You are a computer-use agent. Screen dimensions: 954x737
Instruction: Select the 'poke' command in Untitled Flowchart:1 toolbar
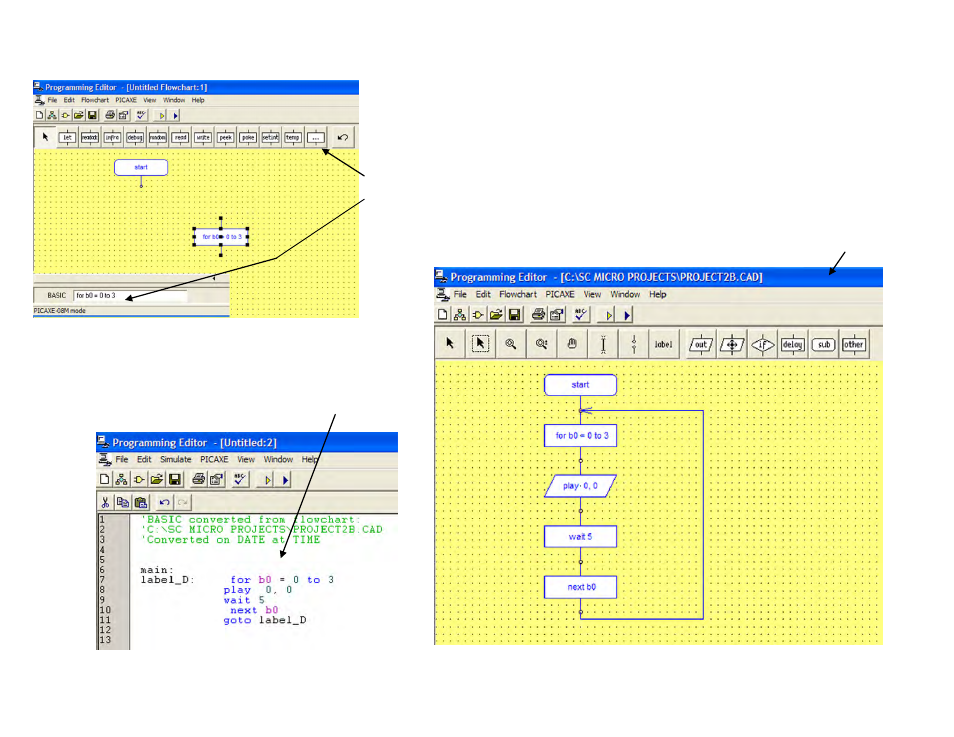tap(248, 138)
